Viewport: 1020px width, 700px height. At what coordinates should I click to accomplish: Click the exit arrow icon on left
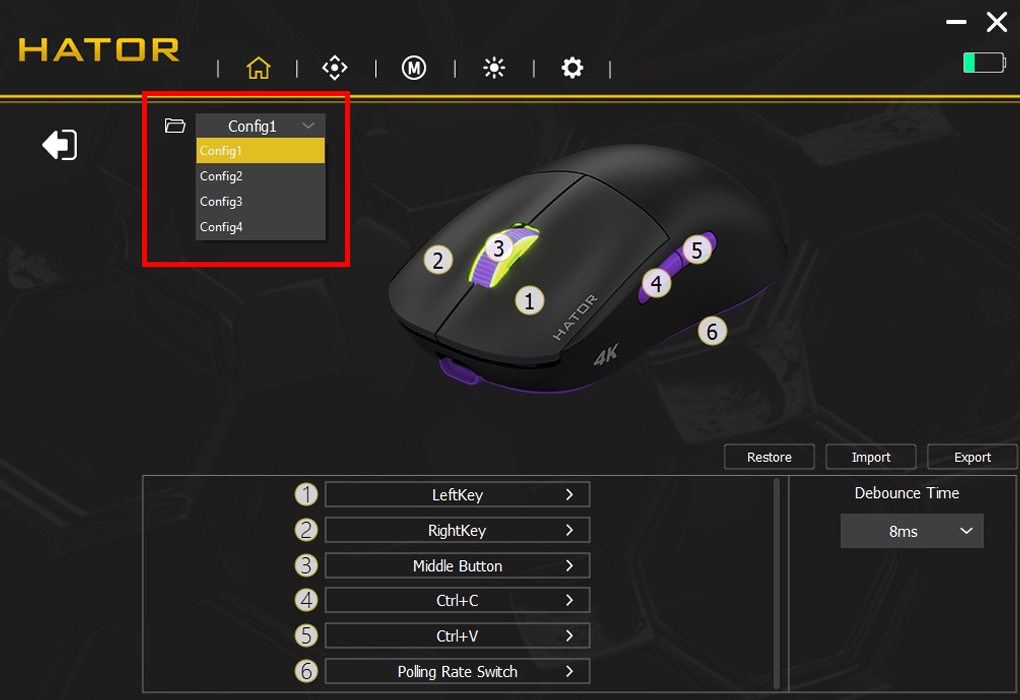pyautogui.click(x=60, y=144)
